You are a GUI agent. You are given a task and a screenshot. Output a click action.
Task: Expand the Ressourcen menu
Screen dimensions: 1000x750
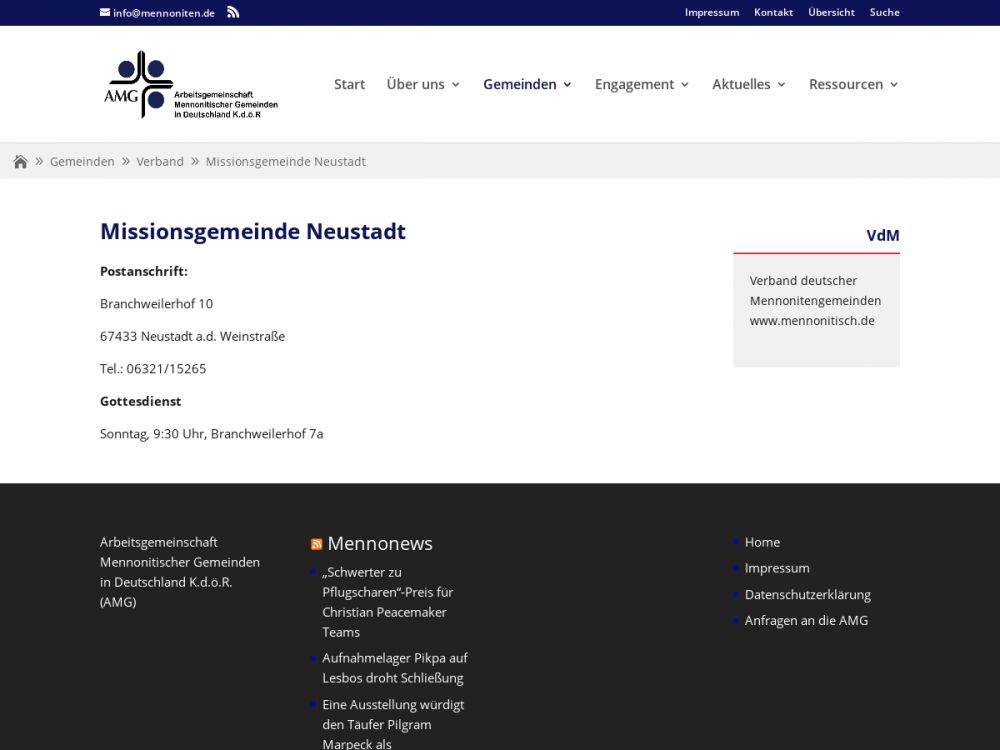pos(853,85)
